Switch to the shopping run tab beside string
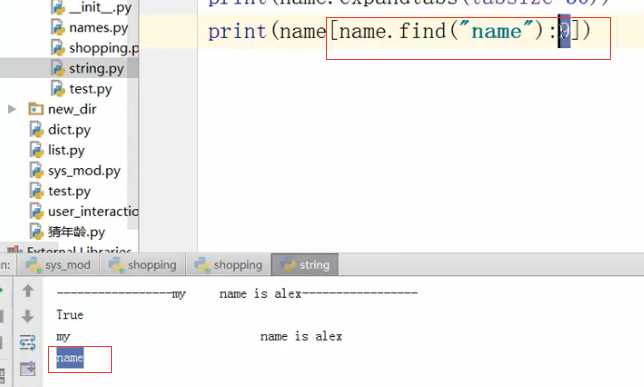 pyautogui.click(x=228, y=265)
